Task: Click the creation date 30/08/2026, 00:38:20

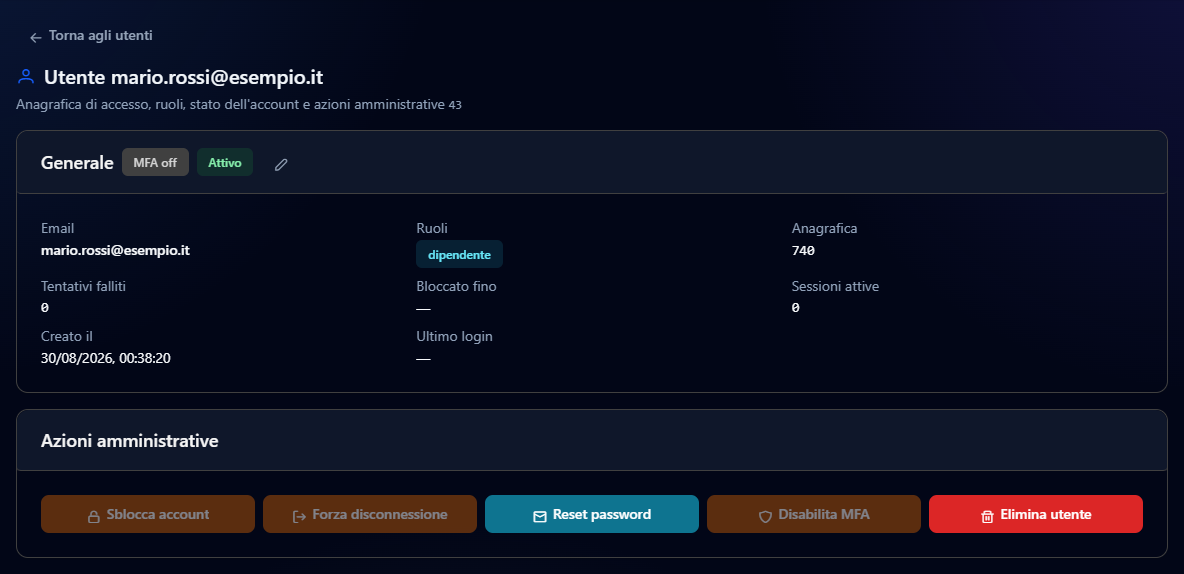Action: tap(106, 358)
